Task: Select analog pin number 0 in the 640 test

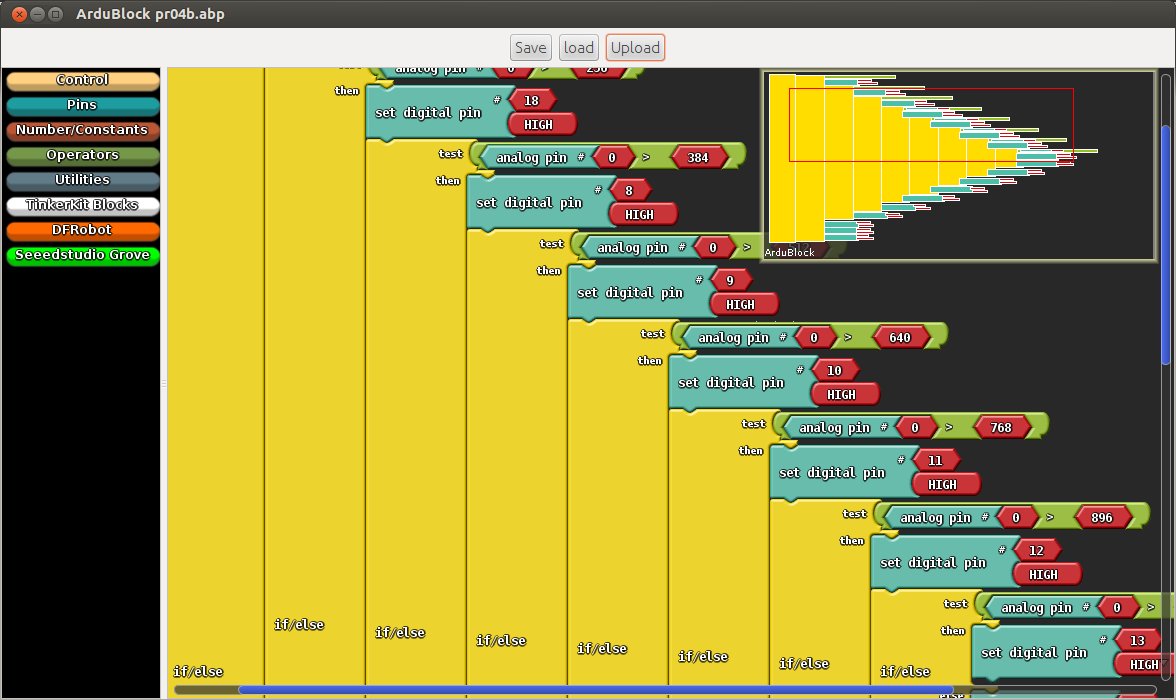Action: 814,338
